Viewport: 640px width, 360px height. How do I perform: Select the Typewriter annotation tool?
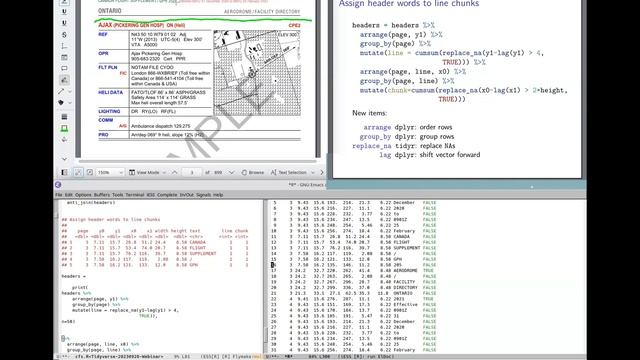pyautogui.click(x=64, y=46)
